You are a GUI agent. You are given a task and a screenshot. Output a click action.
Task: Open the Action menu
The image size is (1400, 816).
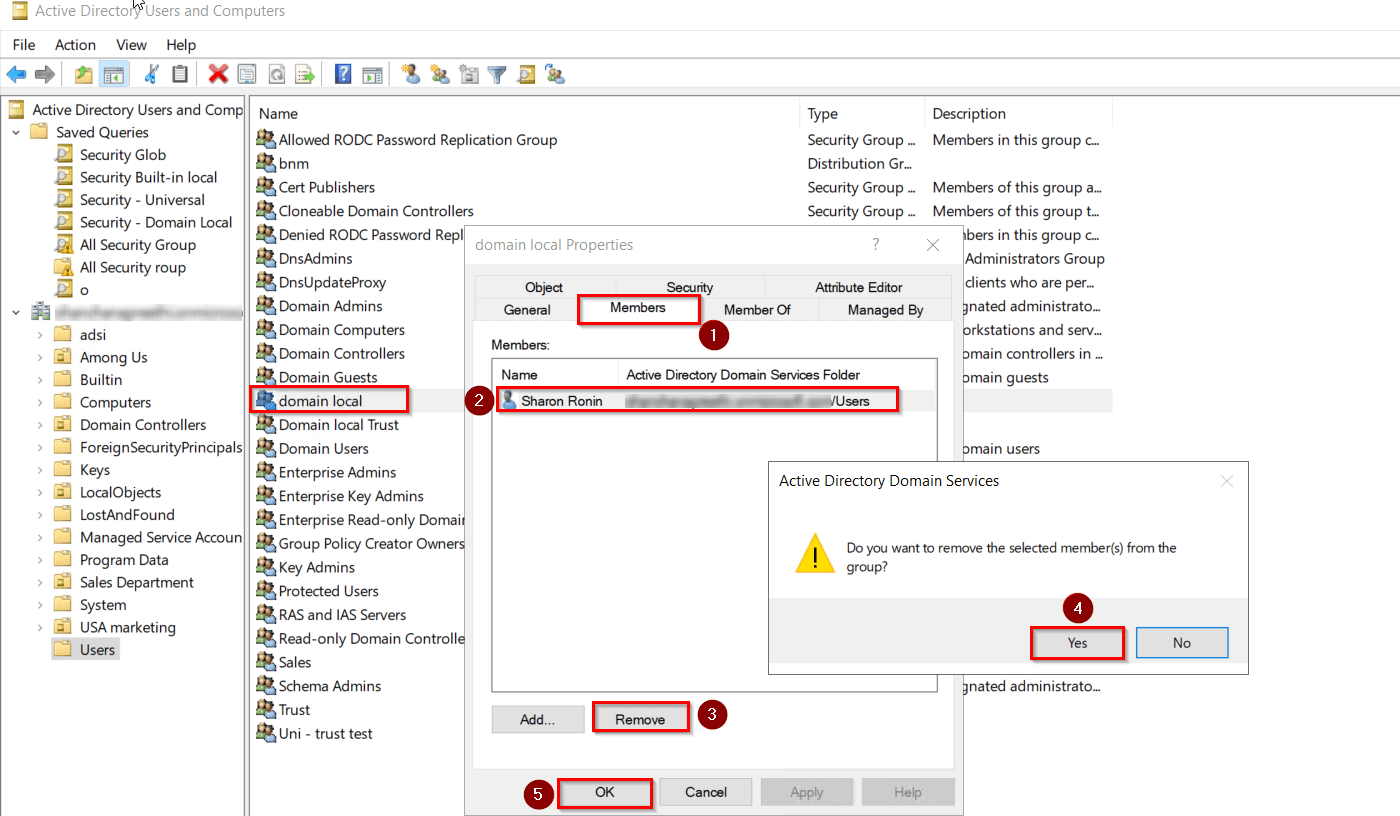(x=75, y=44)
